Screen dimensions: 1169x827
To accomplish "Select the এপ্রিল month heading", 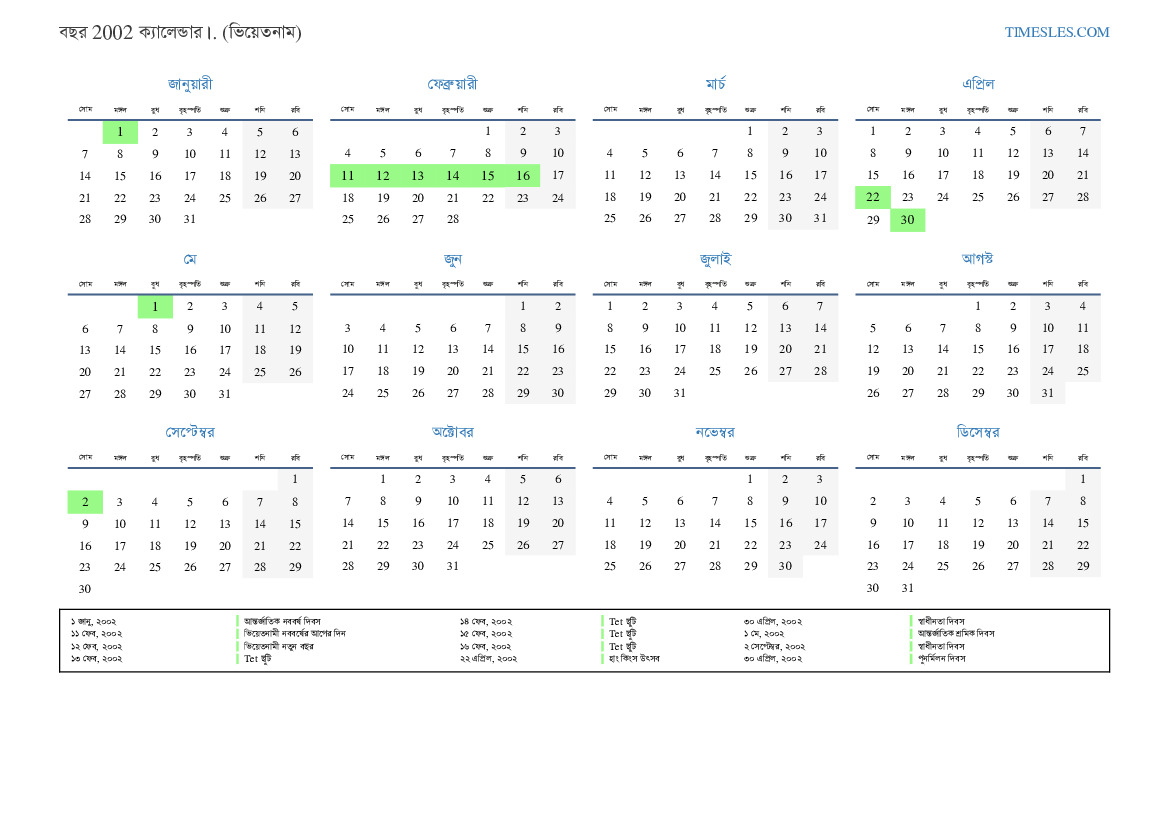I will pos(978,84).
